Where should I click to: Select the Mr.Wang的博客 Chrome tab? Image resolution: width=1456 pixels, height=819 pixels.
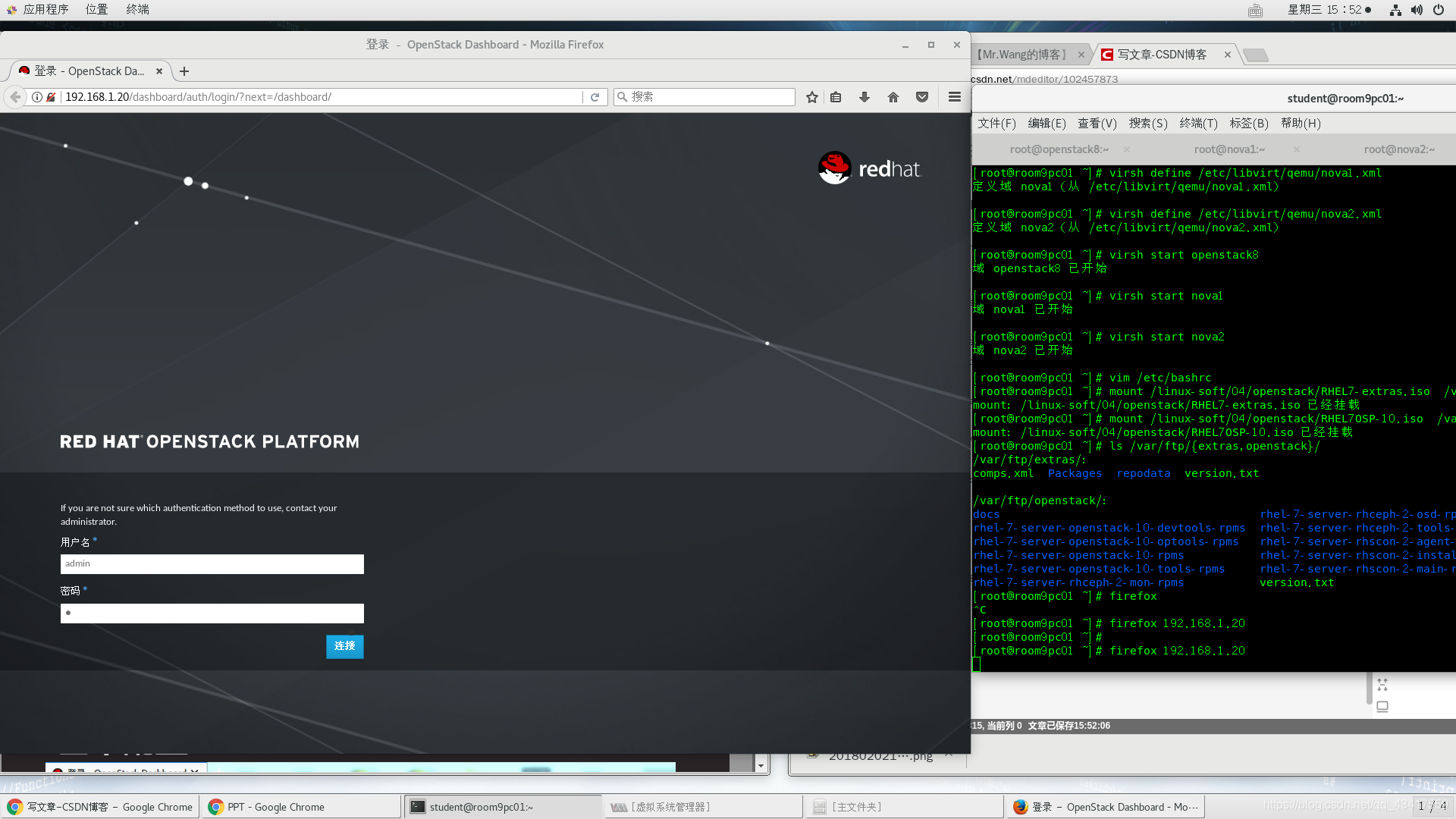pyautogui.click(x=1022, y=55)
